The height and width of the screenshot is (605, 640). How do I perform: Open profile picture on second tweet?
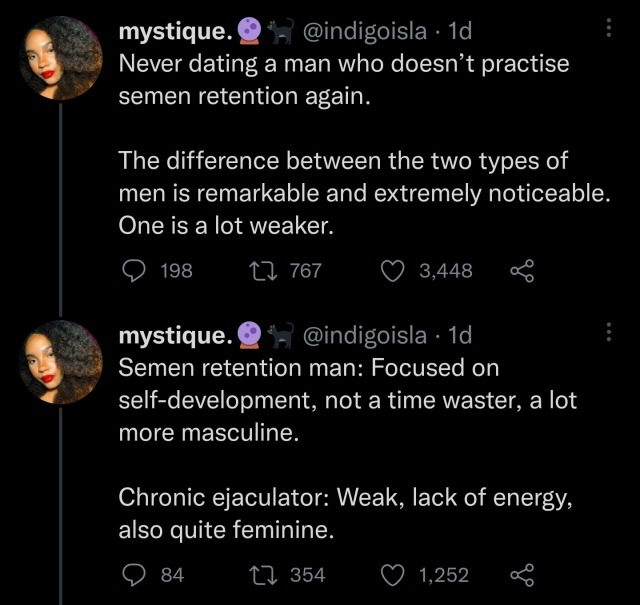[60, 361]
